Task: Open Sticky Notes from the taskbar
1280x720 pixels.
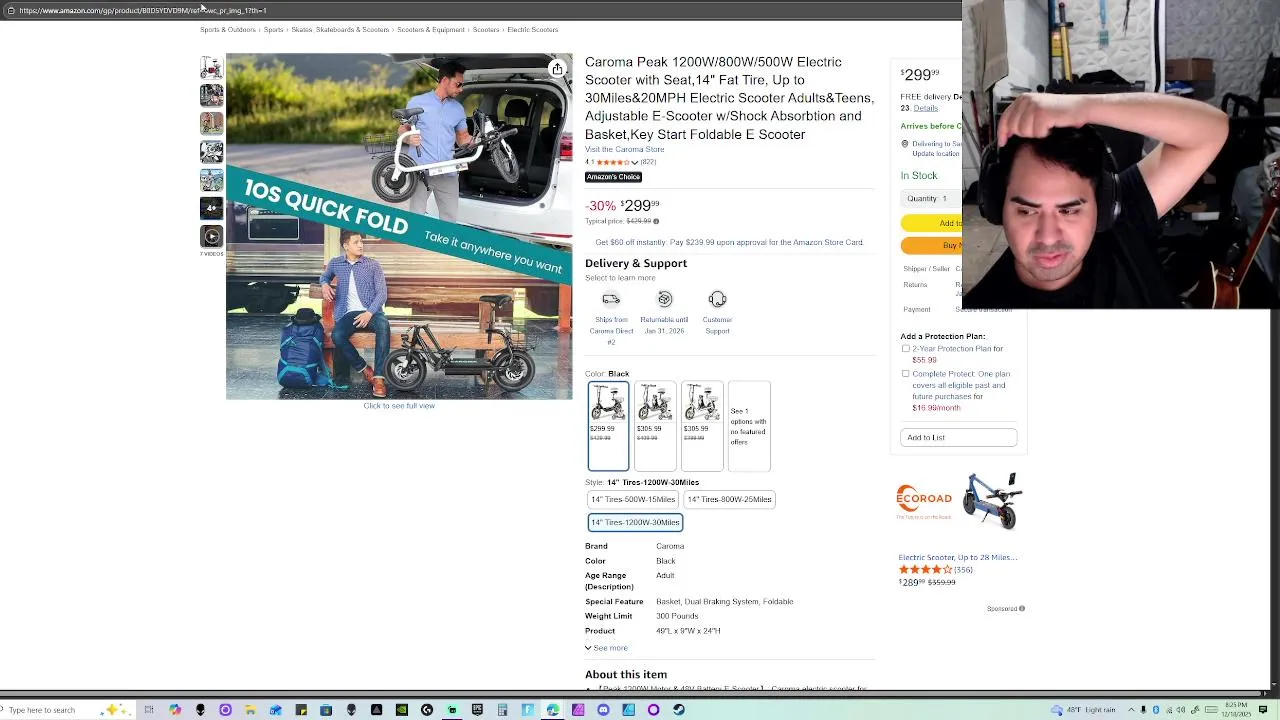Action: pyautogui.click(x=301, y=710)
